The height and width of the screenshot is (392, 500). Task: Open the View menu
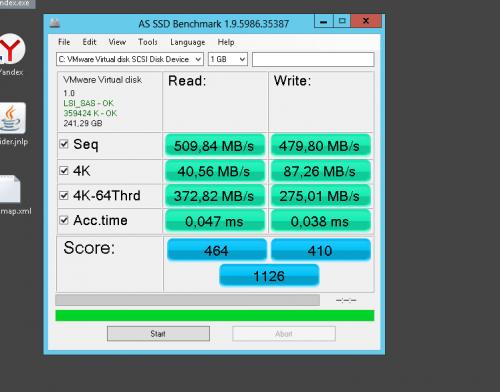117,42
